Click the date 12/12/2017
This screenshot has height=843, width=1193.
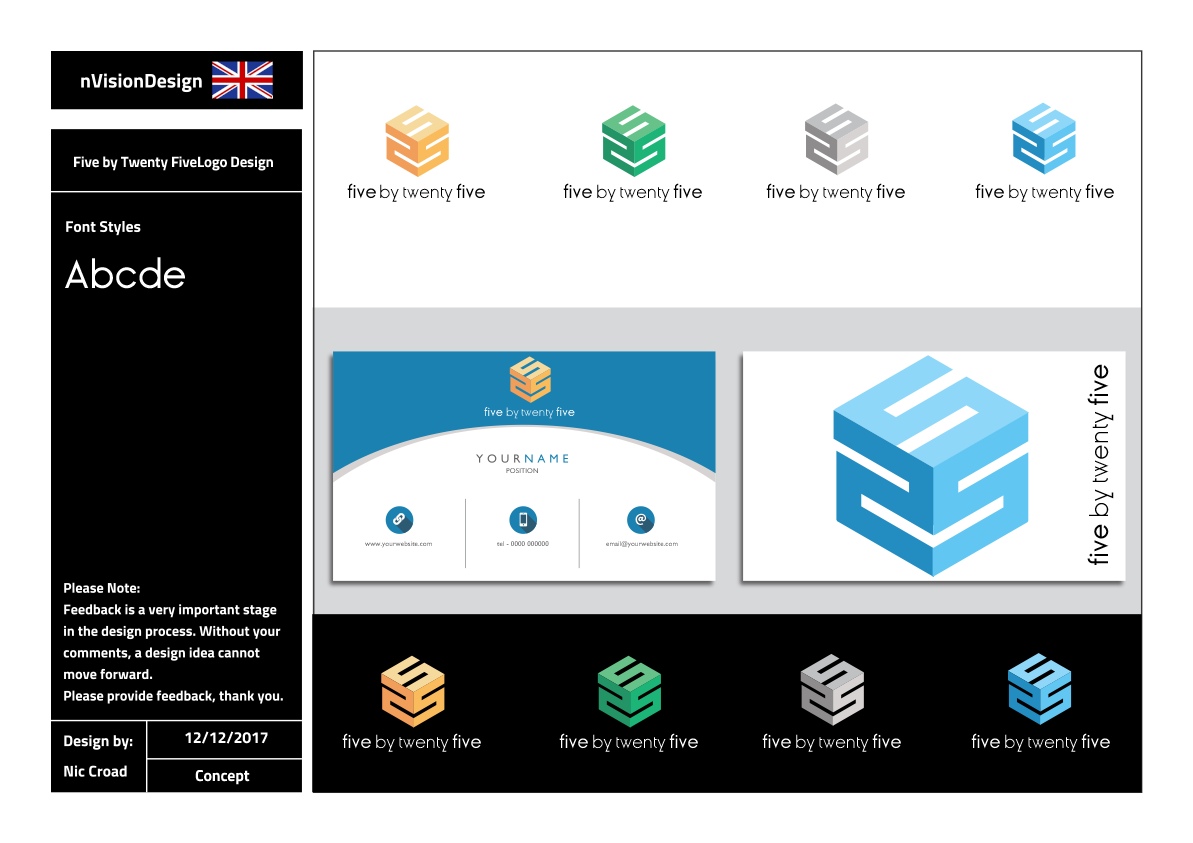(226, 738)
